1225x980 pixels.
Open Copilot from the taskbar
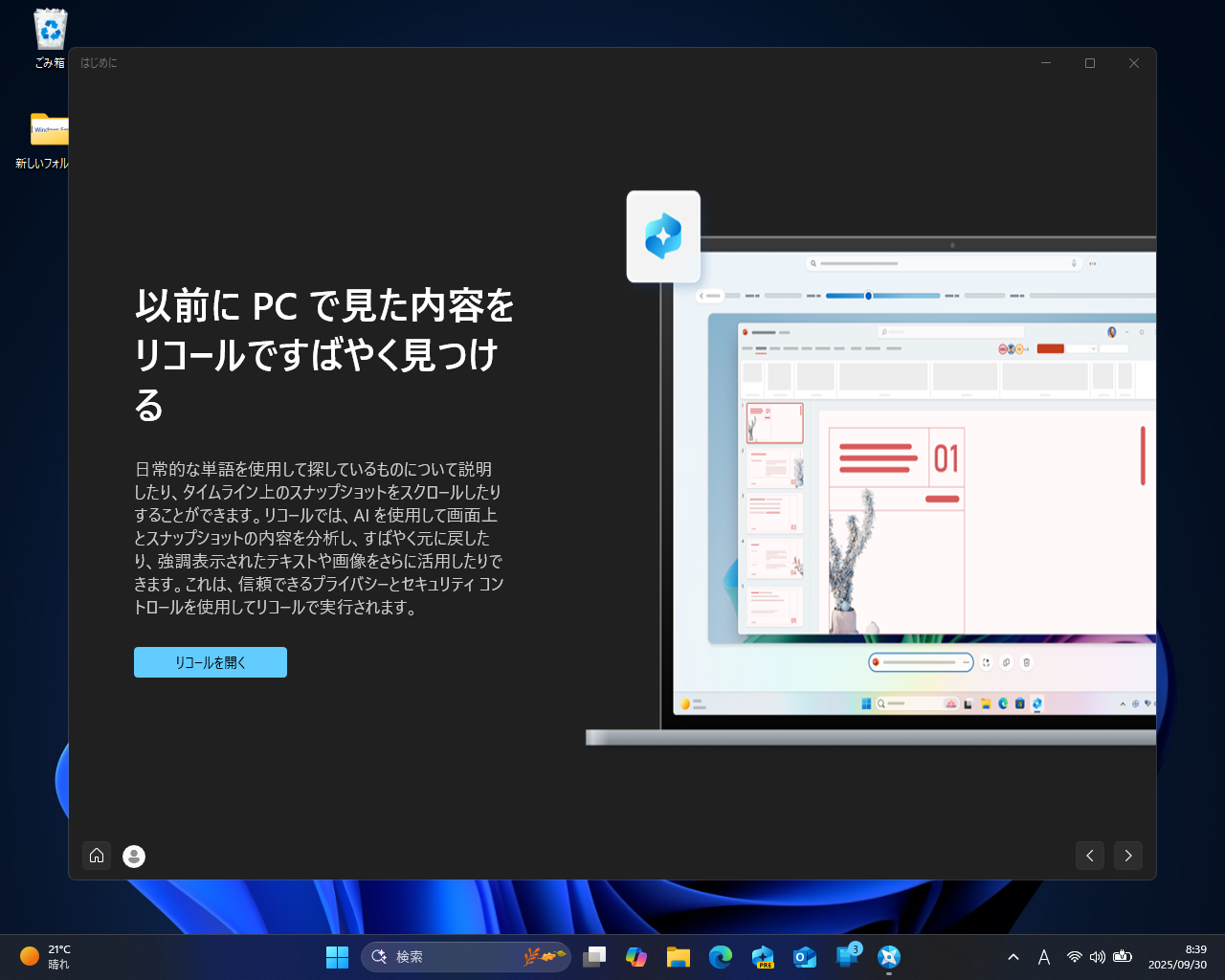pyautogui.click(x=636, y=957)
